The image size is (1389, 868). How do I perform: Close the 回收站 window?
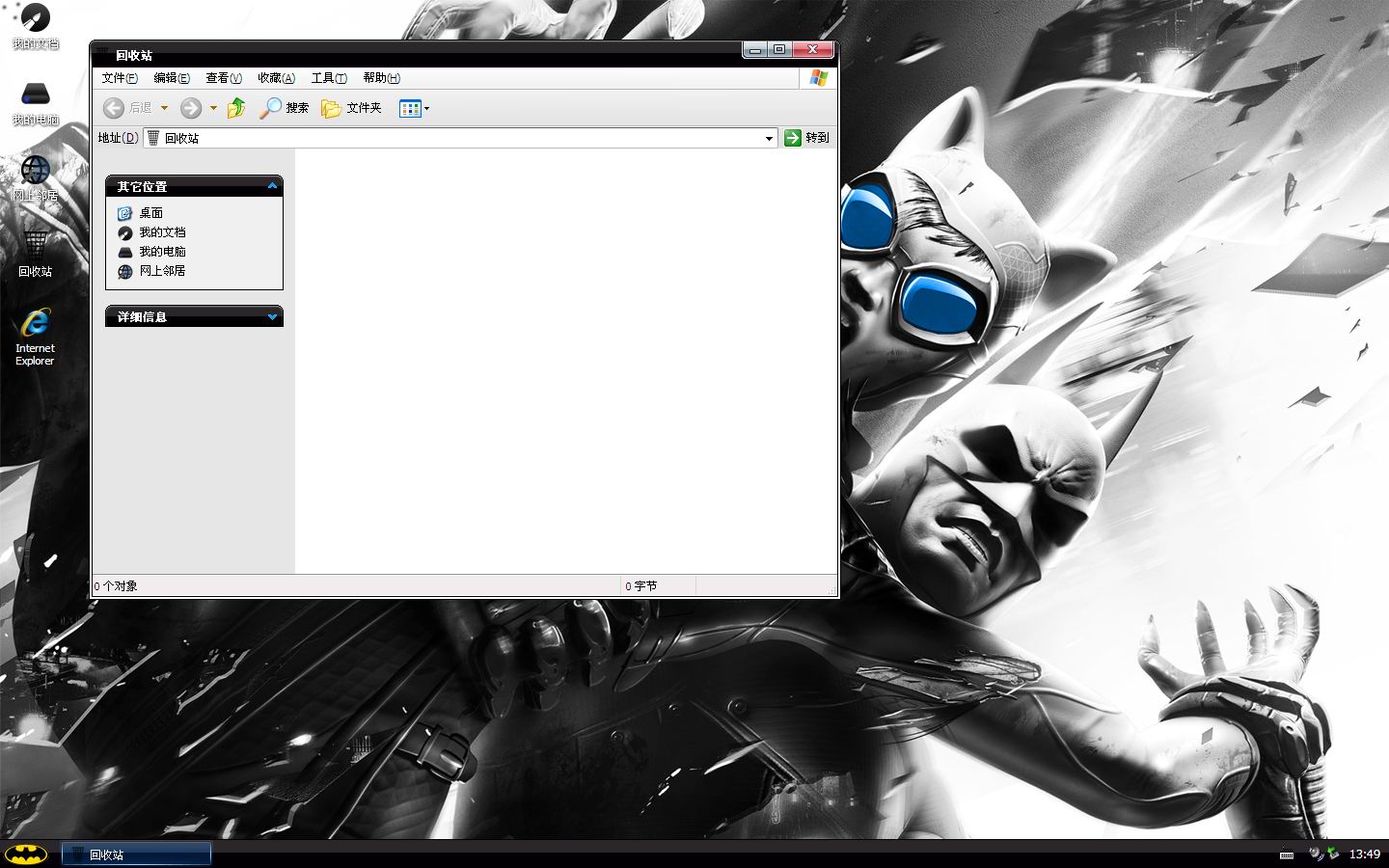(812, 49)
